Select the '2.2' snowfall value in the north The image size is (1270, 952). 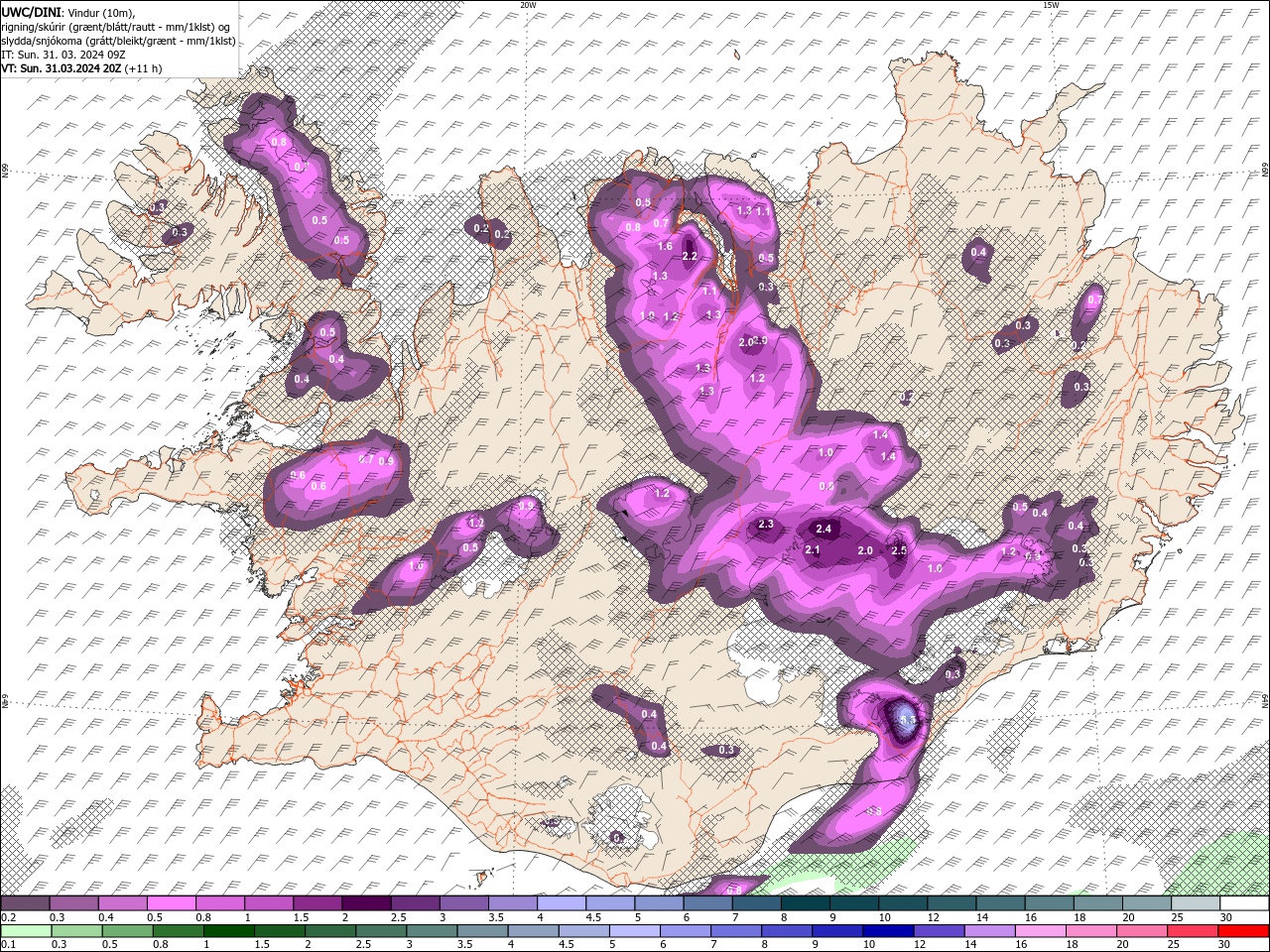click(691, 257)
